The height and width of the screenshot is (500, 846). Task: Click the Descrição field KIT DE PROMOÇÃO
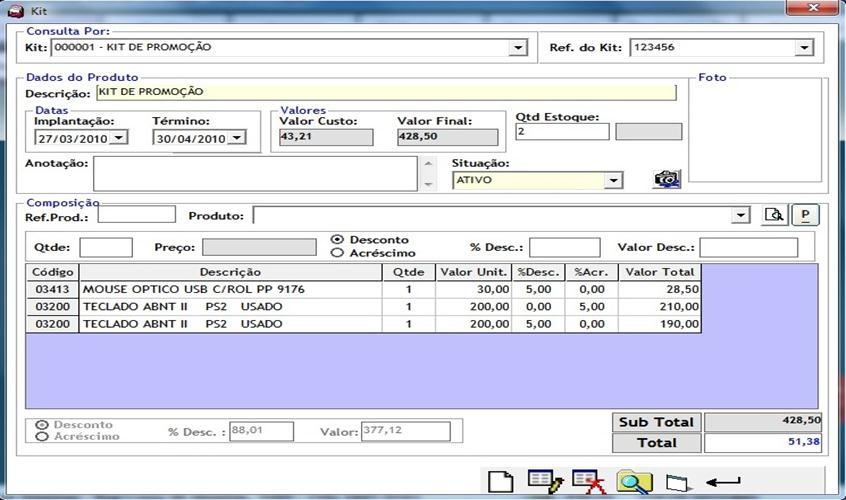(386, 92)
